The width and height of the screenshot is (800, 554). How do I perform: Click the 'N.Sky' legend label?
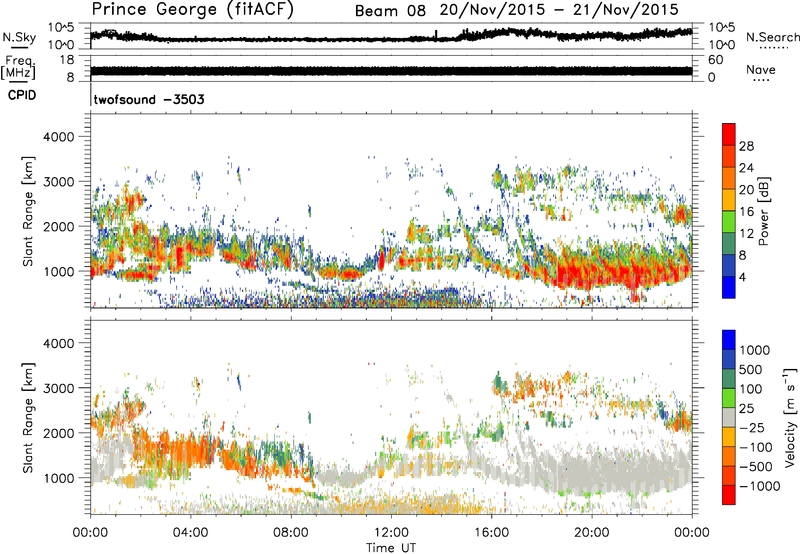(x=19, y=37)
